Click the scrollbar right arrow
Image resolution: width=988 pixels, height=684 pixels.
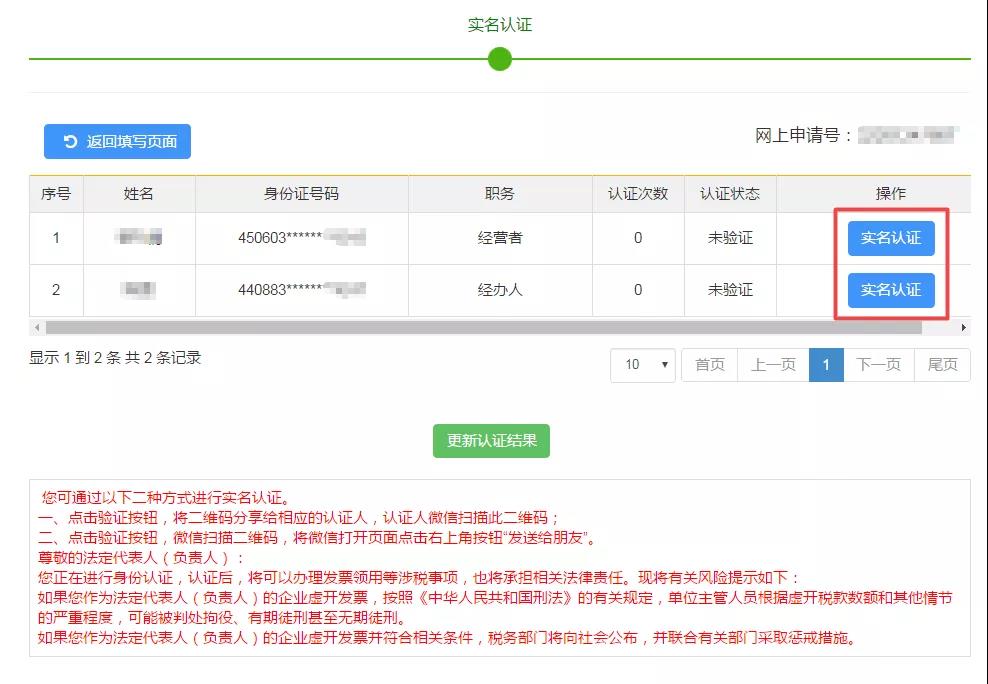click(963, 328)
